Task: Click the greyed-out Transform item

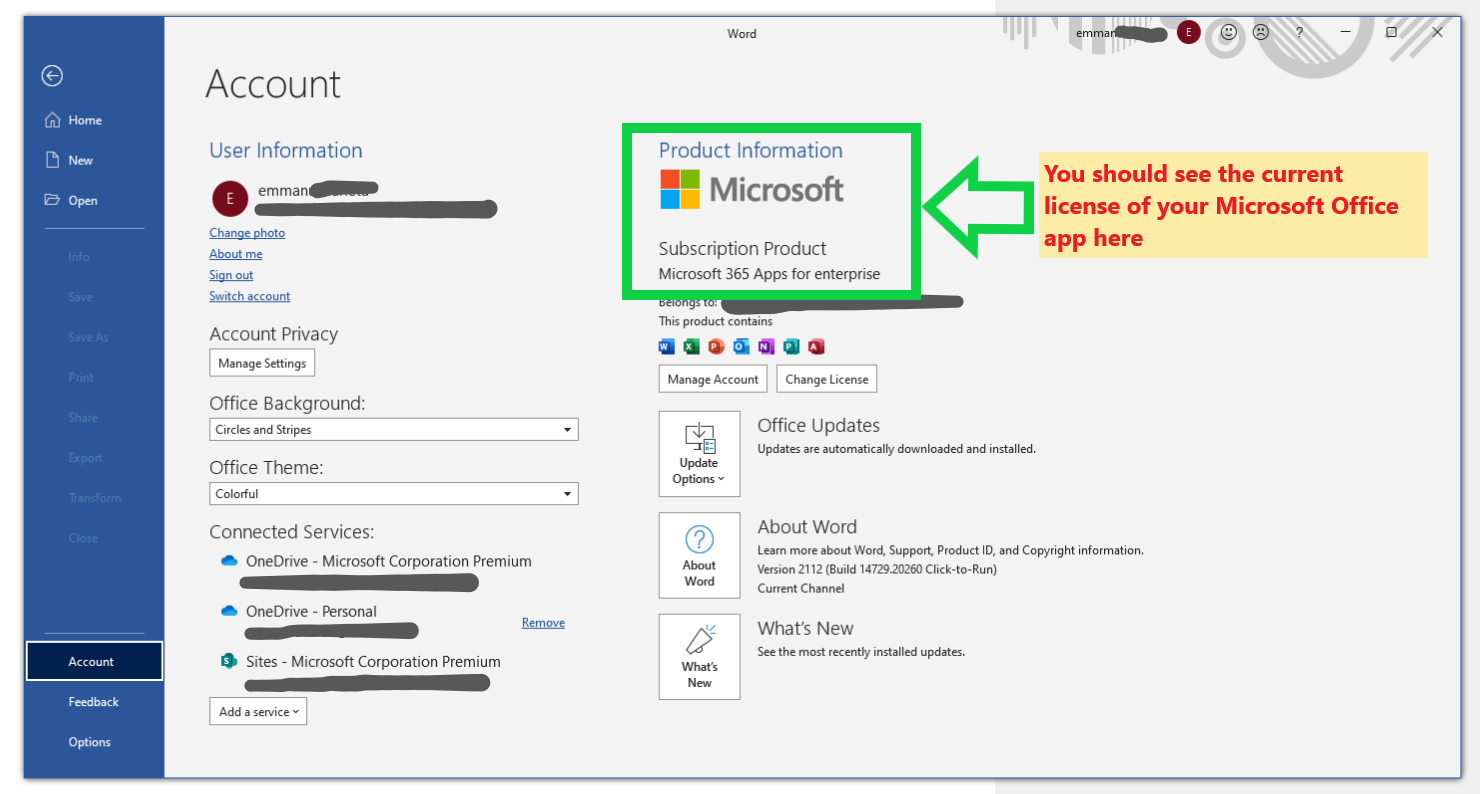Action: tap(95, 497)
